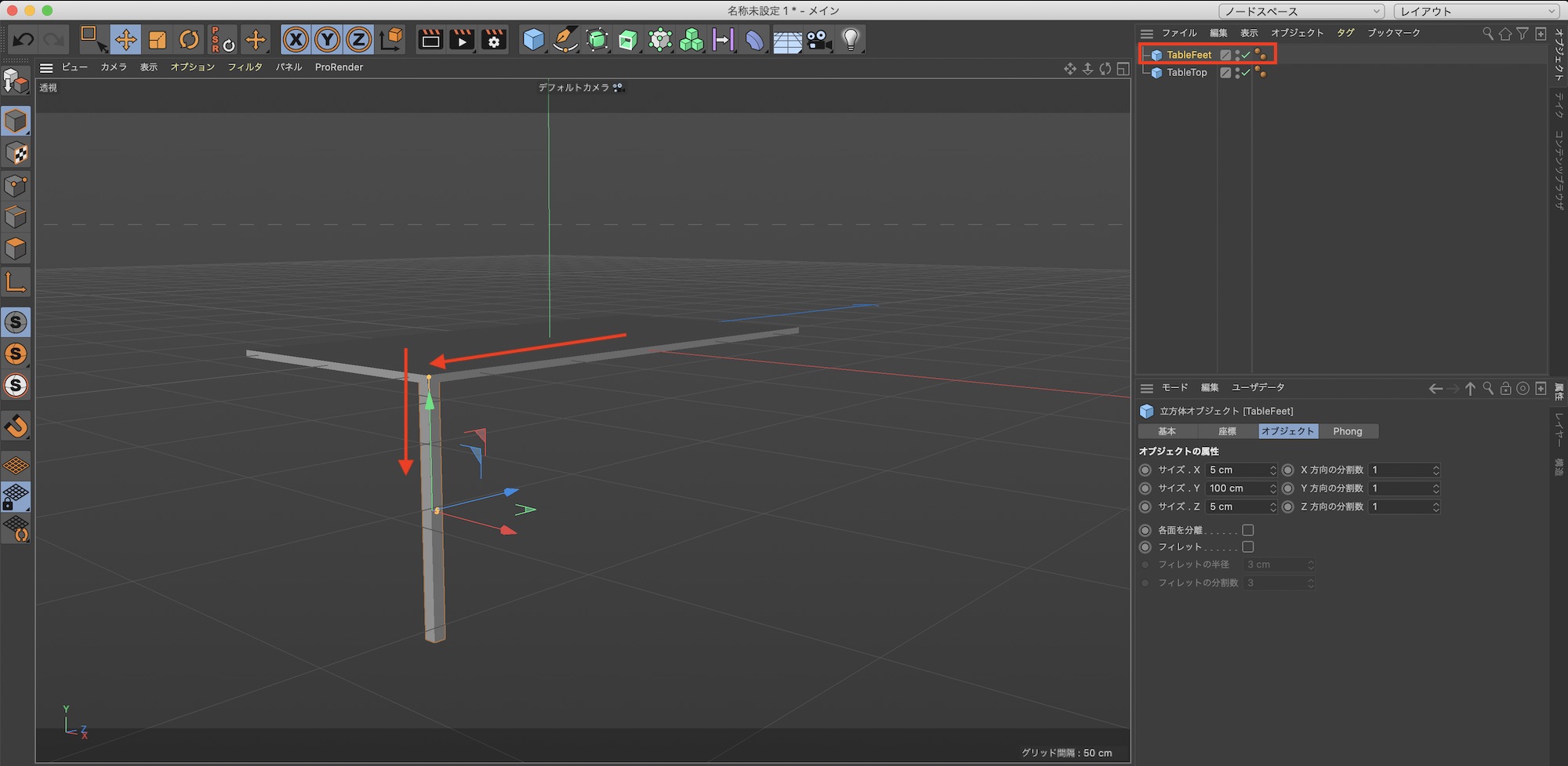The image size is (1568, 766).
Task: Open the フィルタ viewport menu
Action: (x=245, y=67)
